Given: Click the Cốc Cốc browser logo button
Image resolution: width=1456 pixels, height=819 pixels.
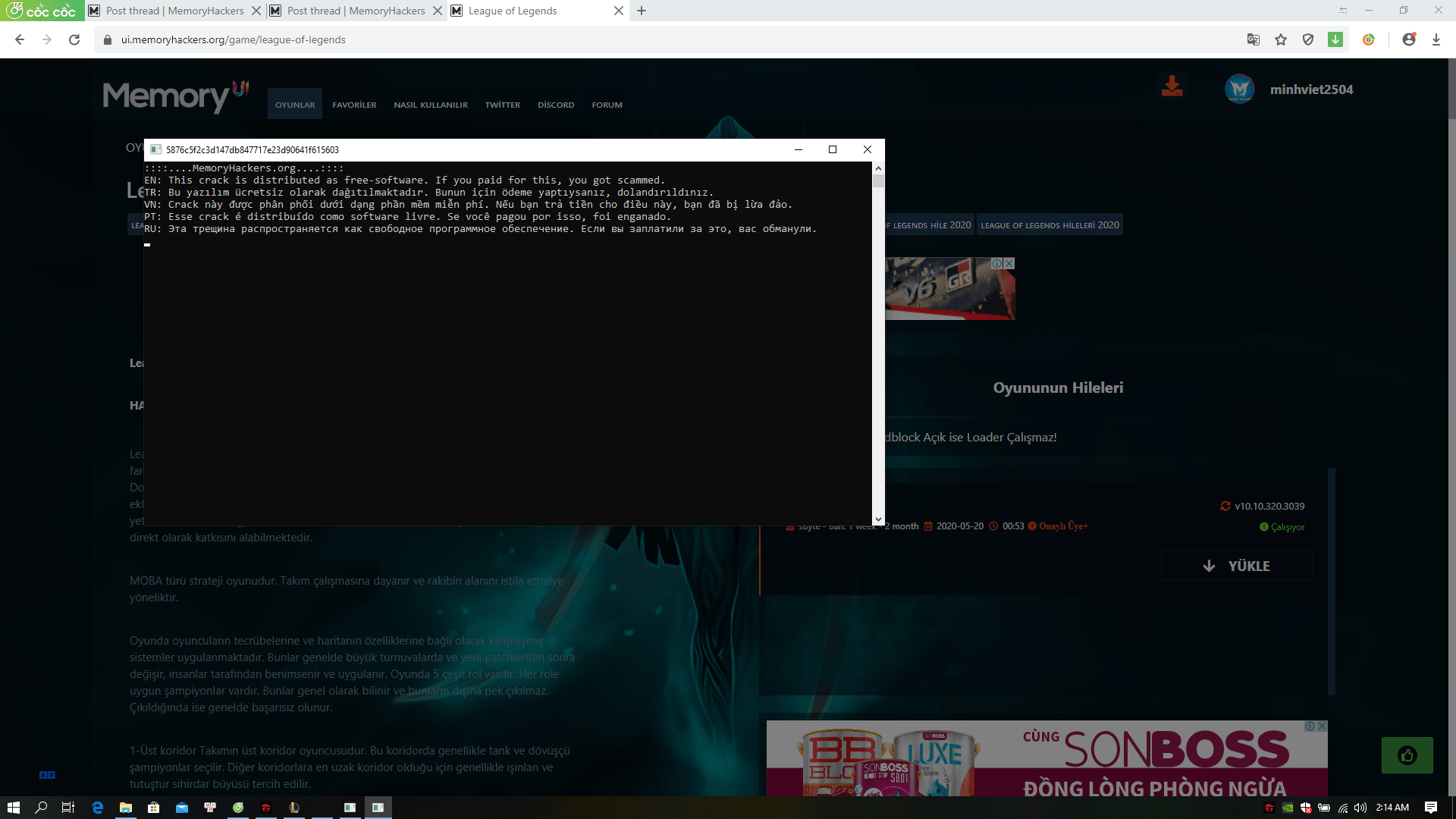Looking at the screenshot, I should click(x=42, y=11).
